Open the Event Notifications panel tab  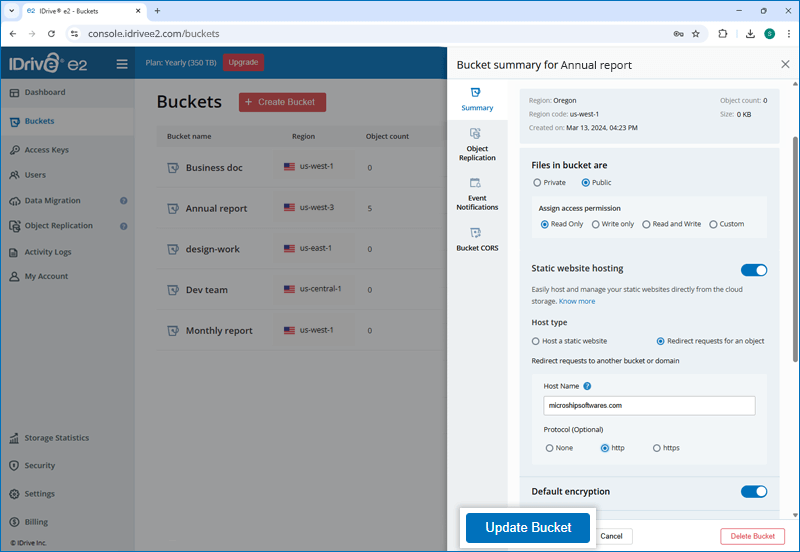tap(477, 194)
